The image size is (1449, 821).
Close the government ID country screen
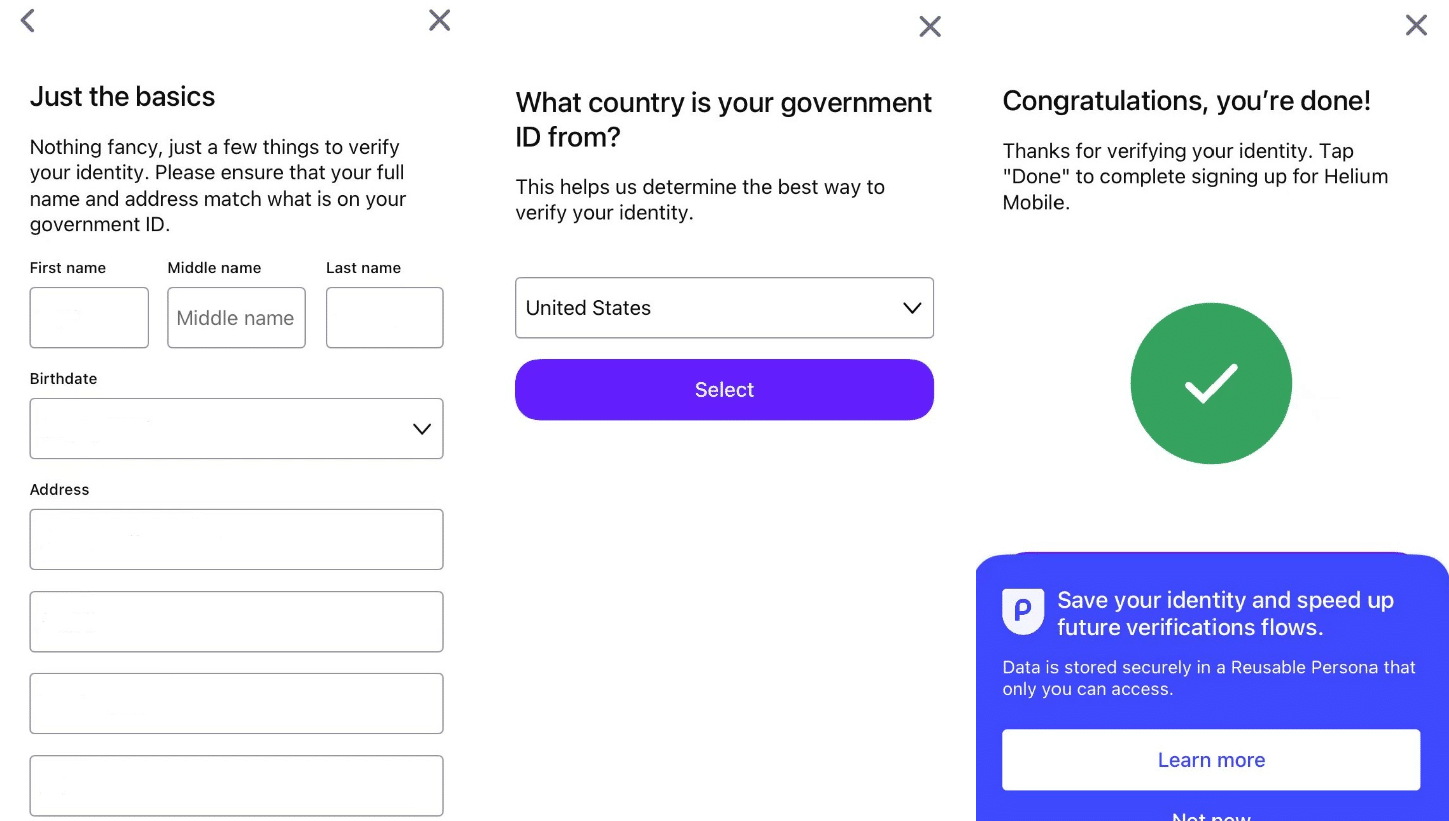pos(930,27)
